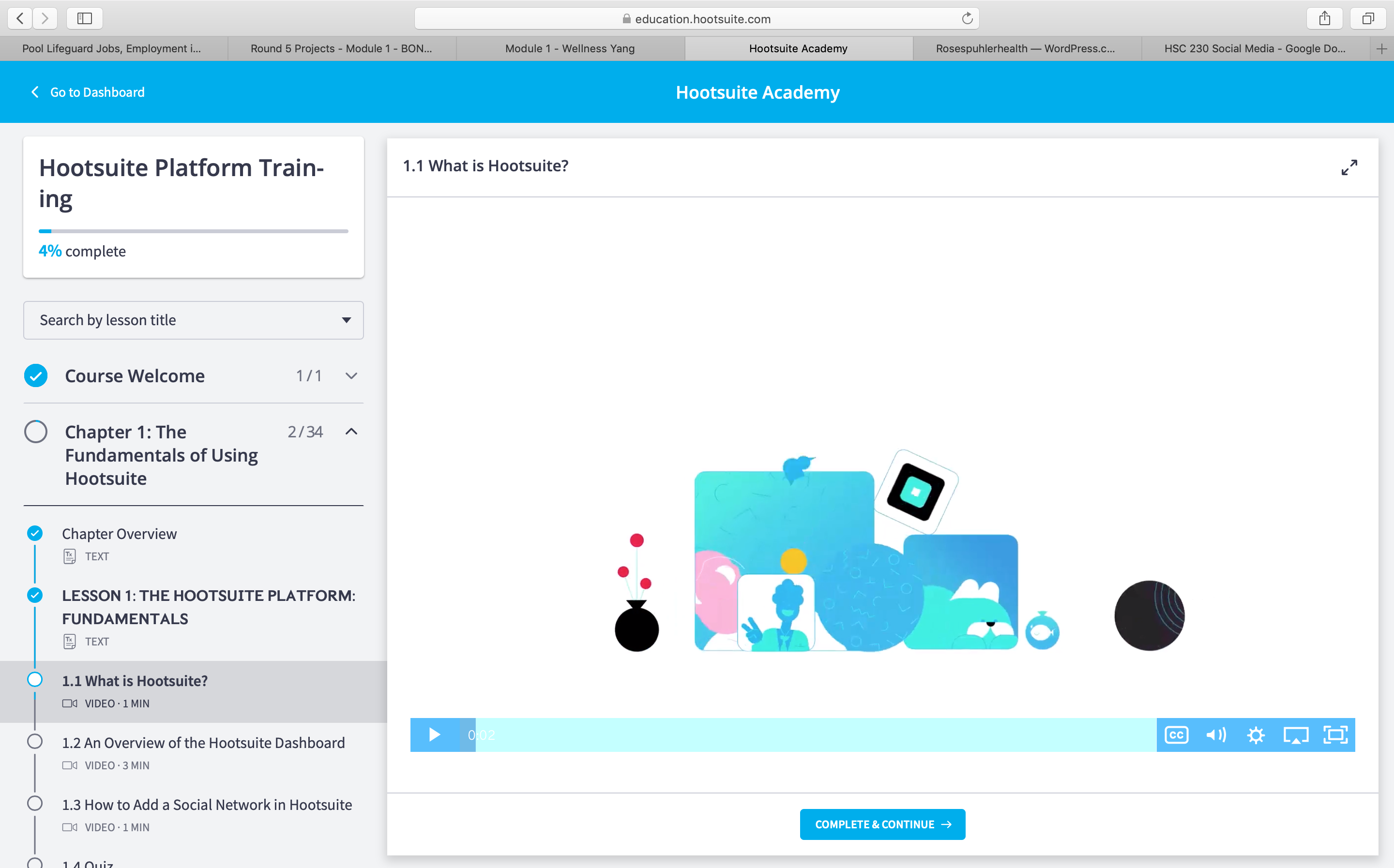
Task: Switch to Module 1 - Wellness Yang tab
Action: 570,49
